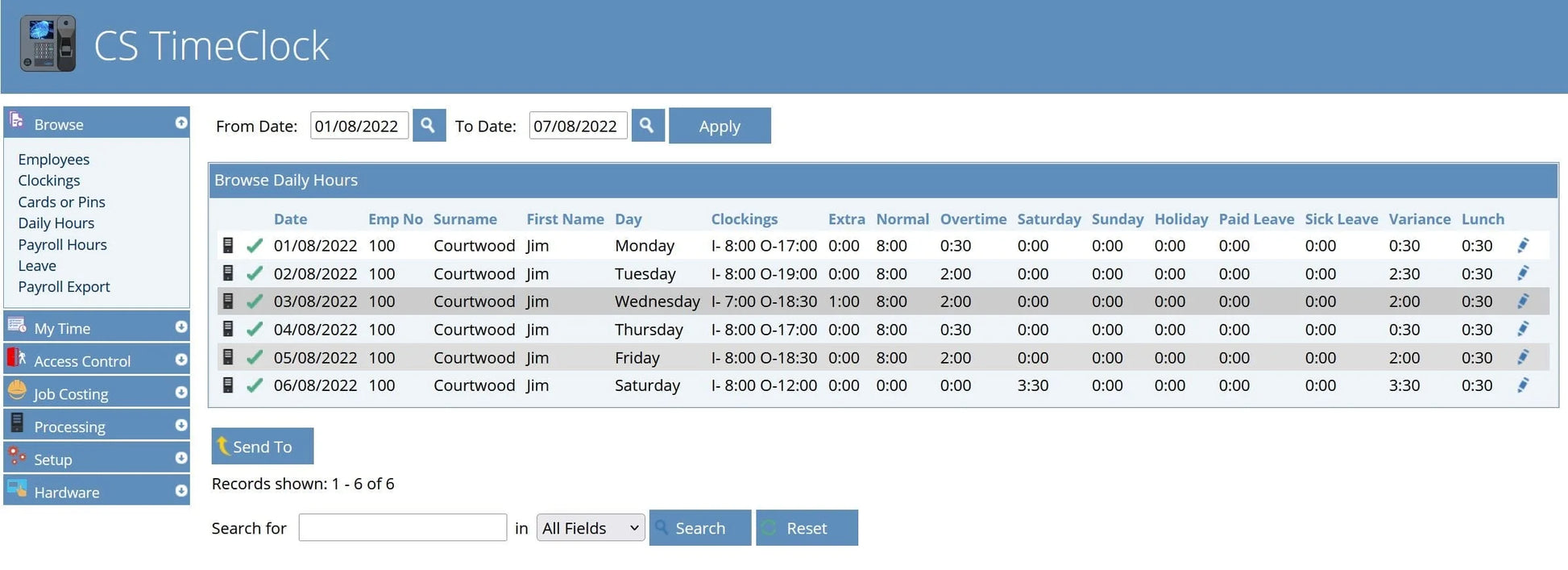Sort table by Overtime column header
Screen dimensions: 1568x570
(973, 219)
